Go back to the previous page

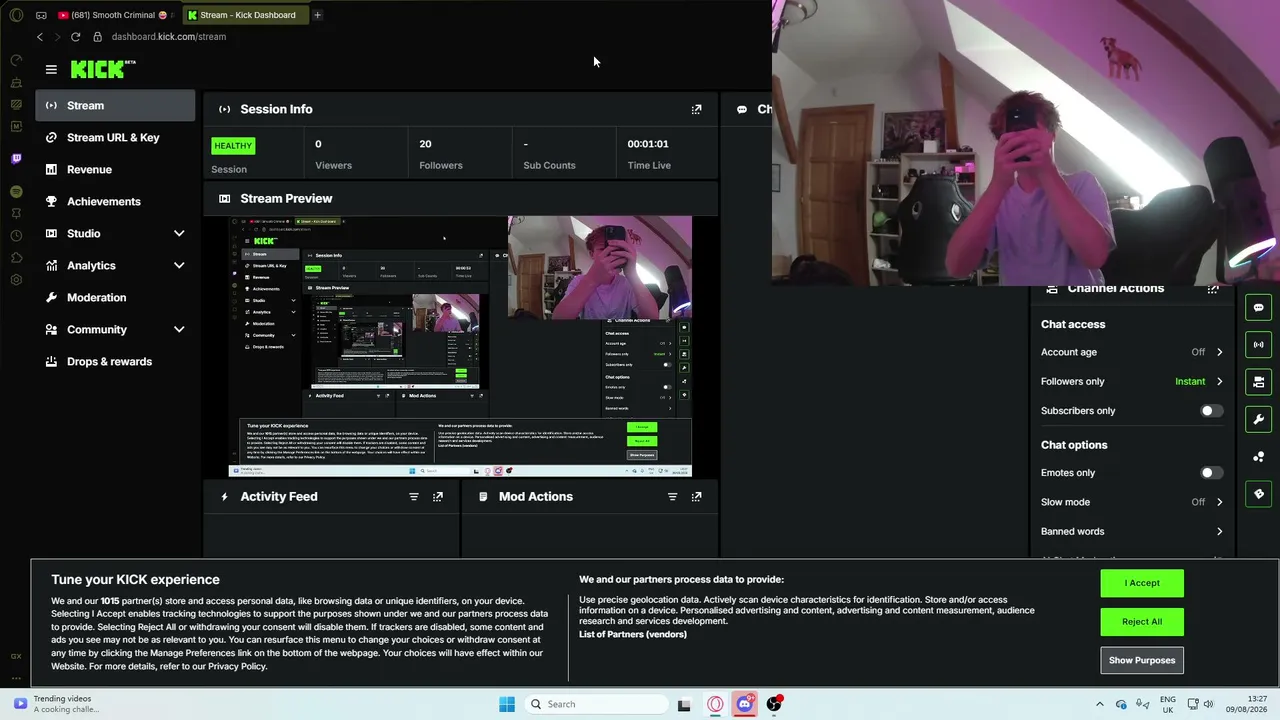40,37
